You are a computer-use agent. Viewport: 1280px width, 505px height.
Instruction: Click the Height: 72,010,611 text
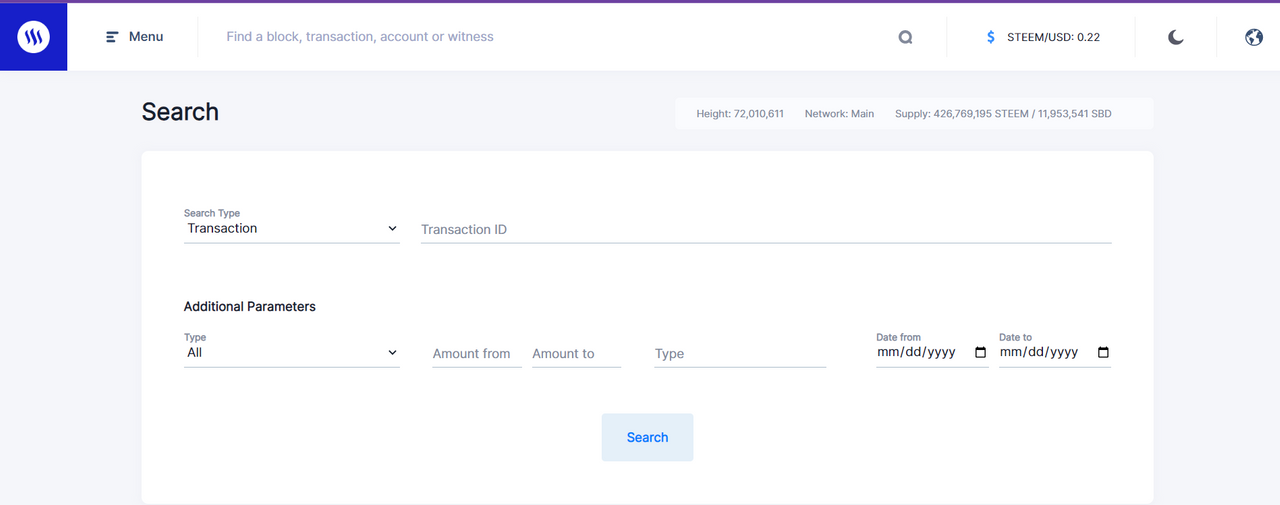click(740, 114)
